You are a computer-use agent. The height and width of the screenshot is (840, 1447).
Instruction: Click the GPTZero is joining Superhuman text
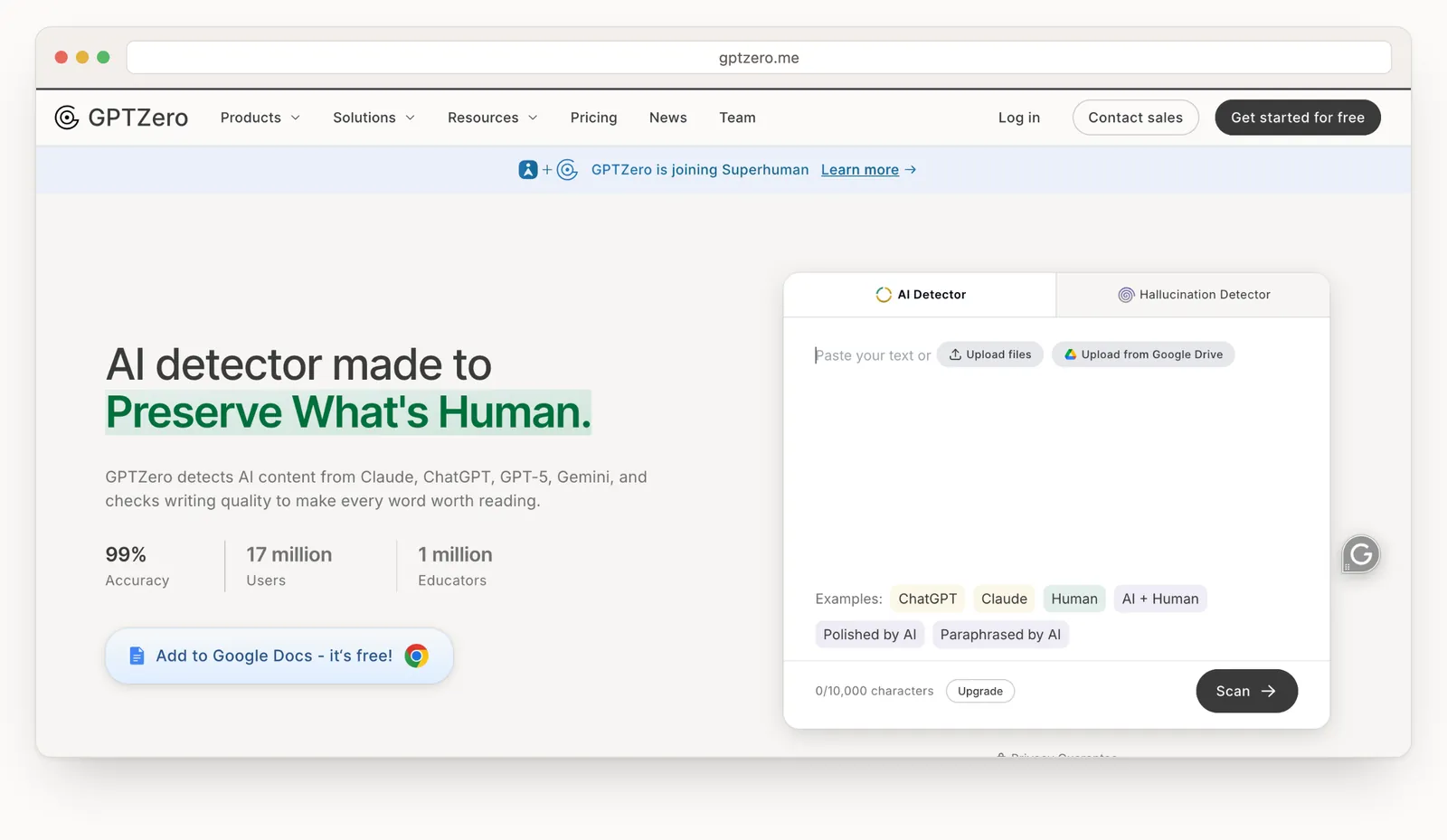pos(700,170)
